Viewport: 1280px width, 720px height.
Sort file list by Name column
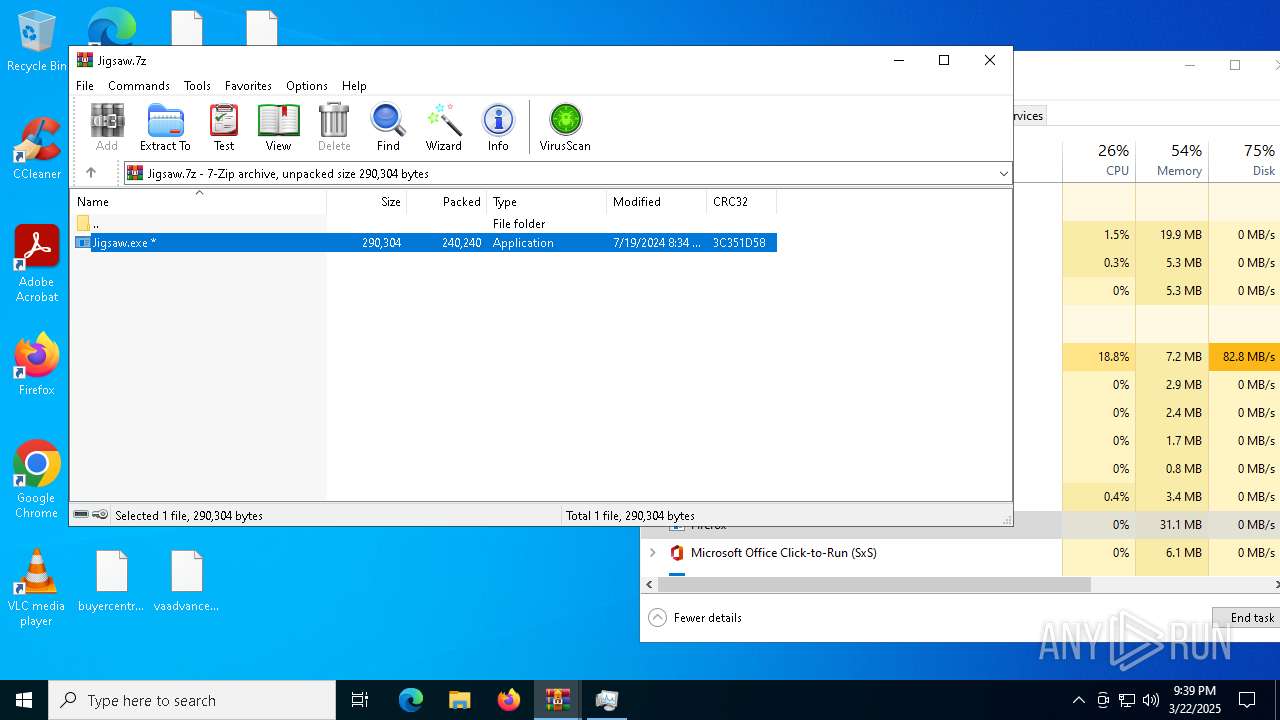pyautogui.click(x=198, y=202)
